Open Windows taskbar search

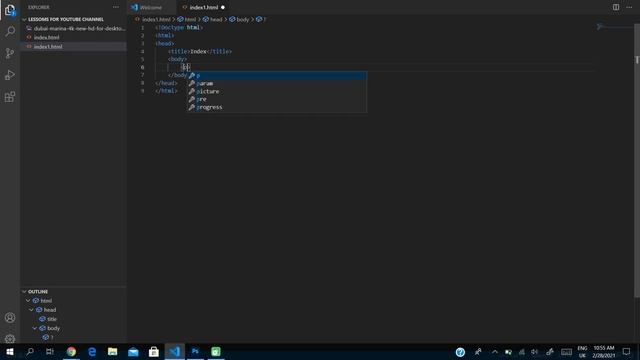point(30,351)
